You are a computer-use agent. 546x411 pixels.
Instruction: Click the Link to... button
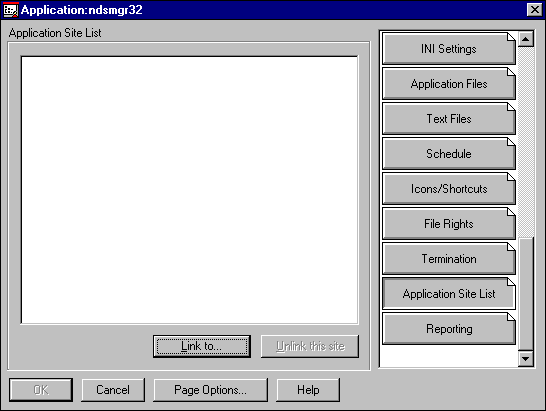[x=202, y=346]
